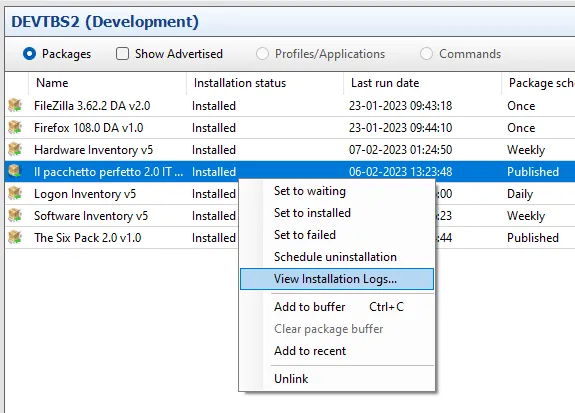Click the Il pacchetto perfetto package icon
This screenshot has height=413, width=575.
pyautogui.click(x=15, y=171)
